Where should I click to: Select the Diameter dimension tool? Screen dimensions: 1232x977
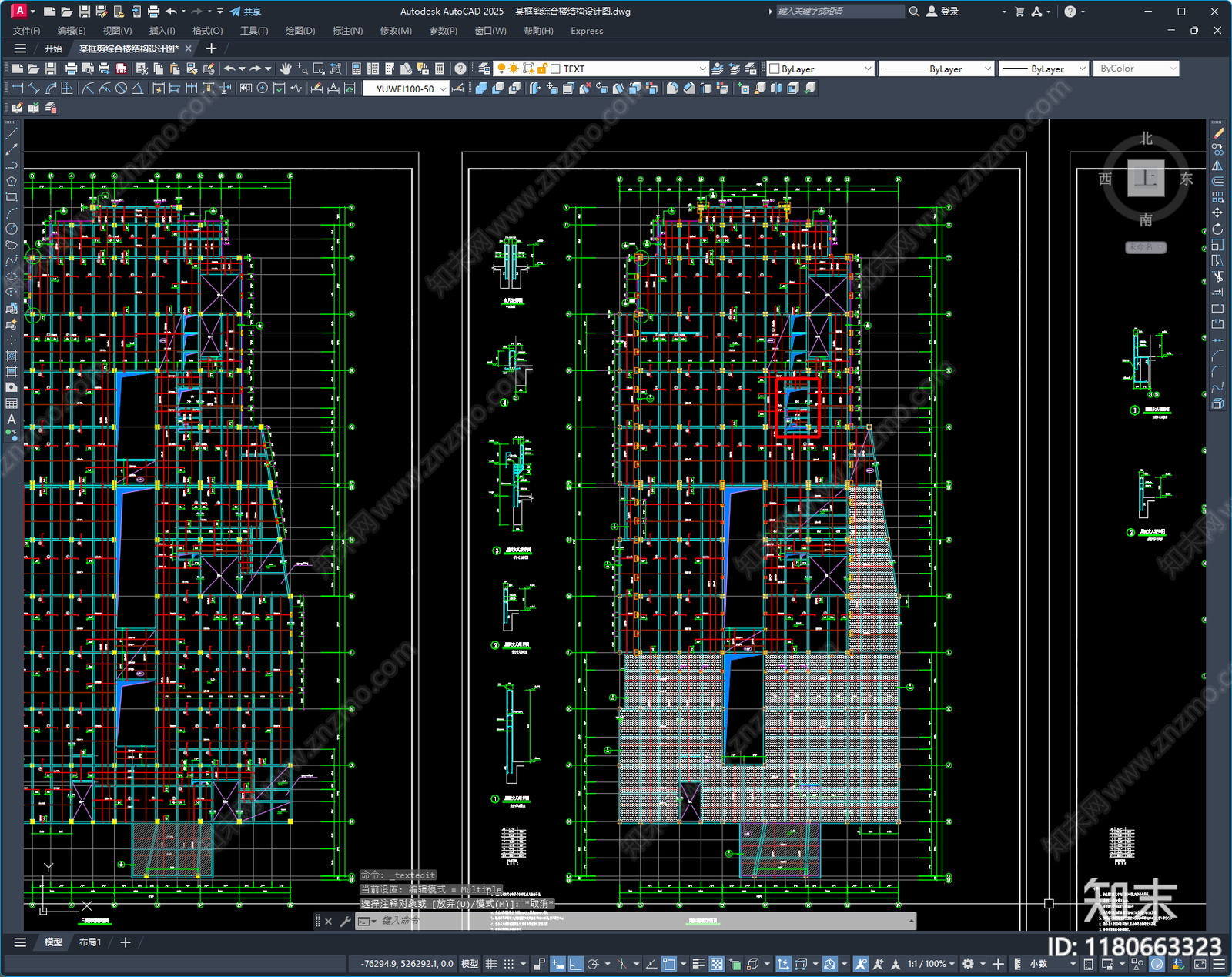click(121, 89)
